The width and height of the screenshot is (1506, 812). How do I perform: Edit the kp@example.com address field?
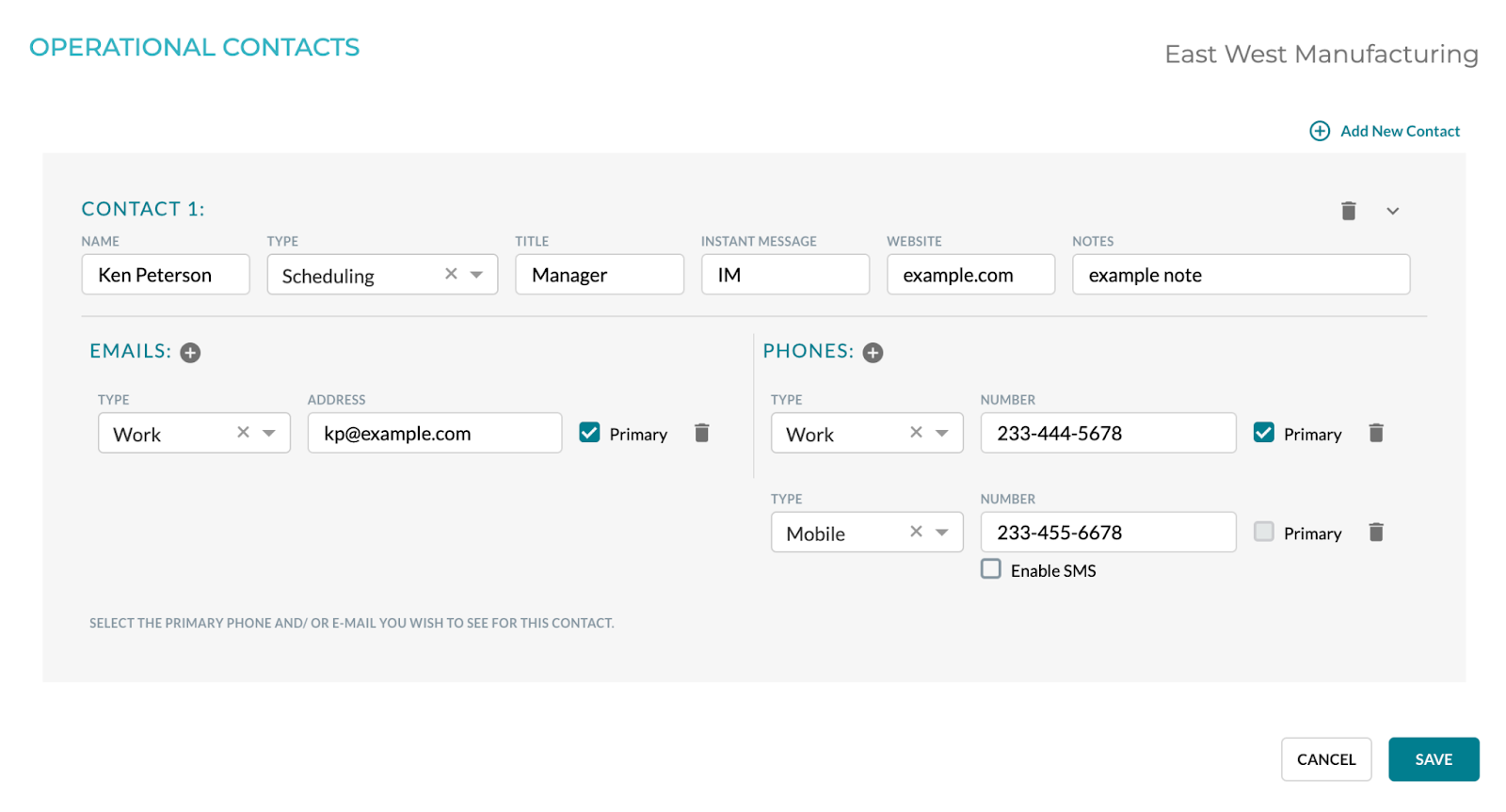(435, 433)
